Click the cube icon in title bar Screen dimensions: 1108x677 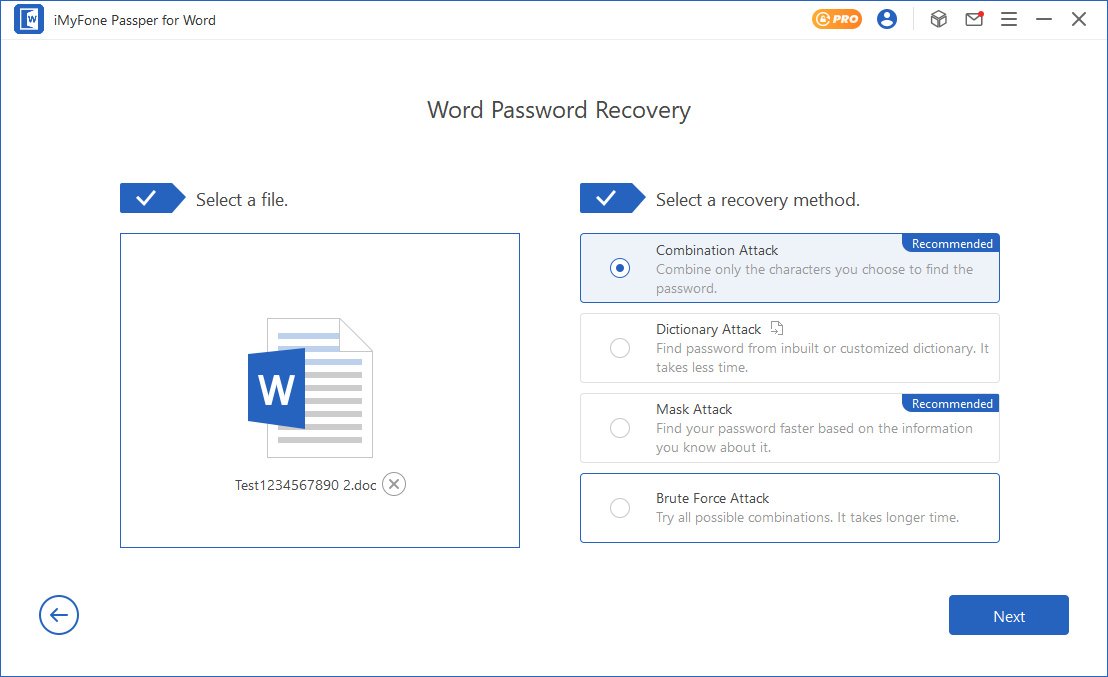click(938, 19)
